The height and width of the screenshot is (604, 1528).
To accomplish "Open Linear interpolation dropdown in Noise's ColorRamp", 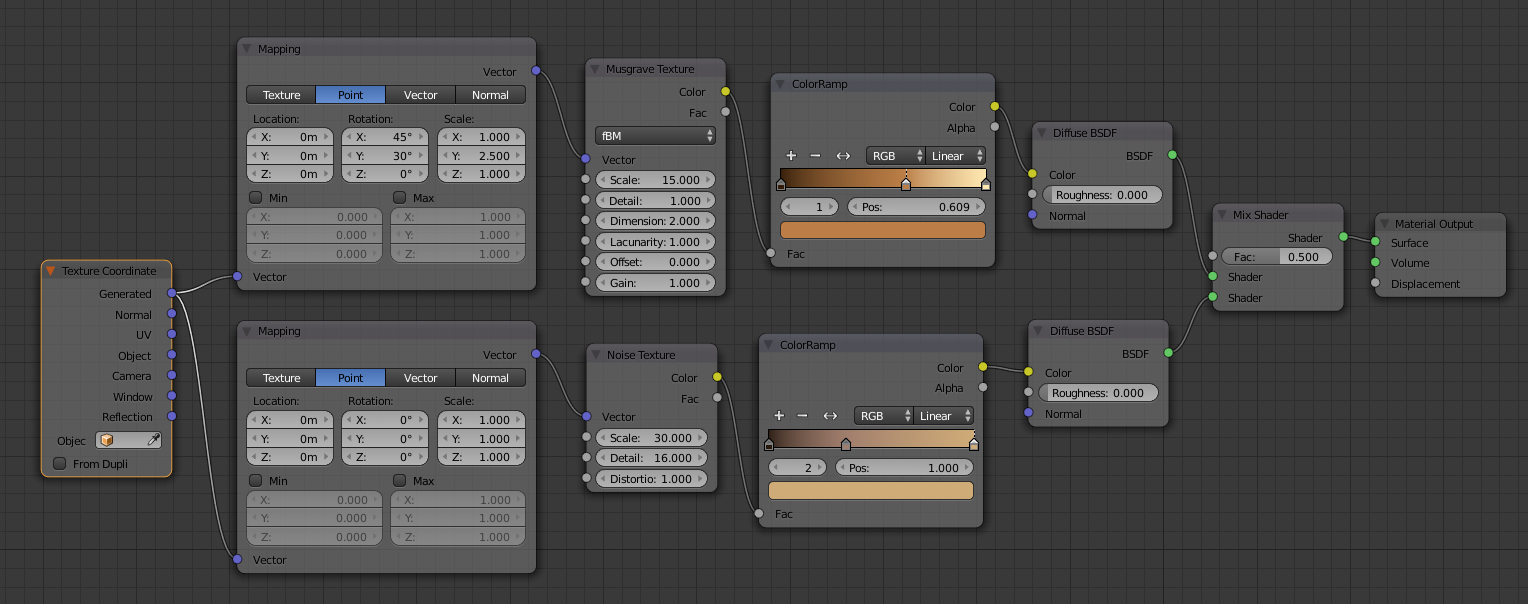I will 944,416.
